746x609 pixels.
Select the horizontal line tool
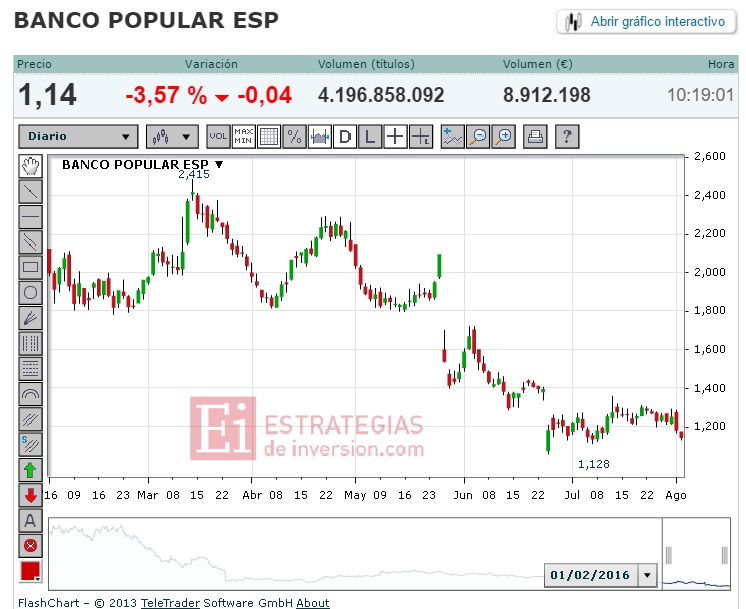[30, 217]
